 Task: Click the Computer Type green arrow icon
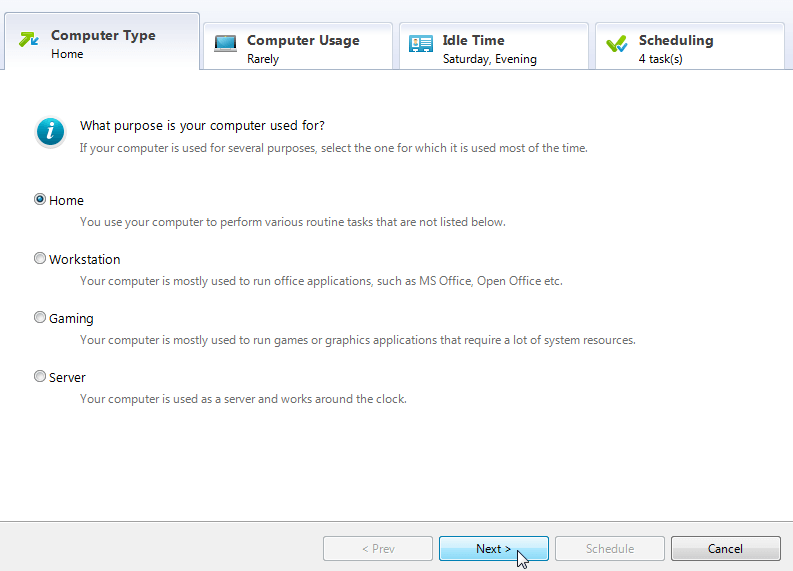[29, 40]
